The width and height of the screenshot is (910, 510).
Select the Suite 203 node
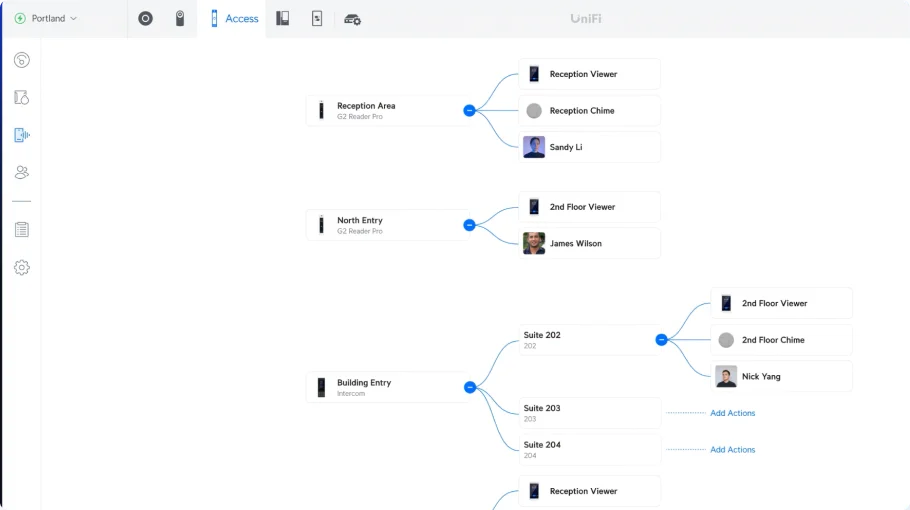click(589, 413)
